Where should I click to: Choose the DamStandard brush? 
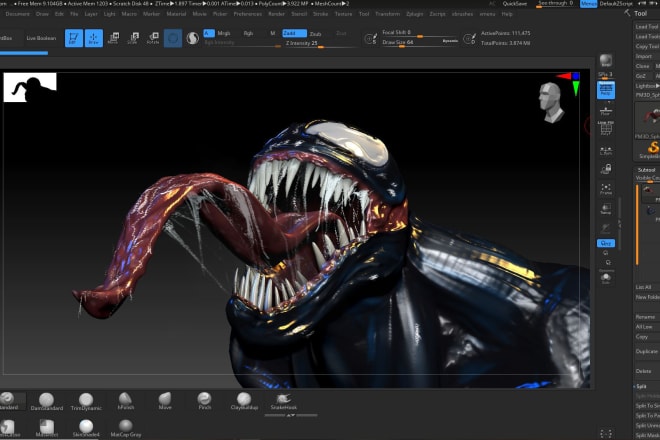(47, 402)
